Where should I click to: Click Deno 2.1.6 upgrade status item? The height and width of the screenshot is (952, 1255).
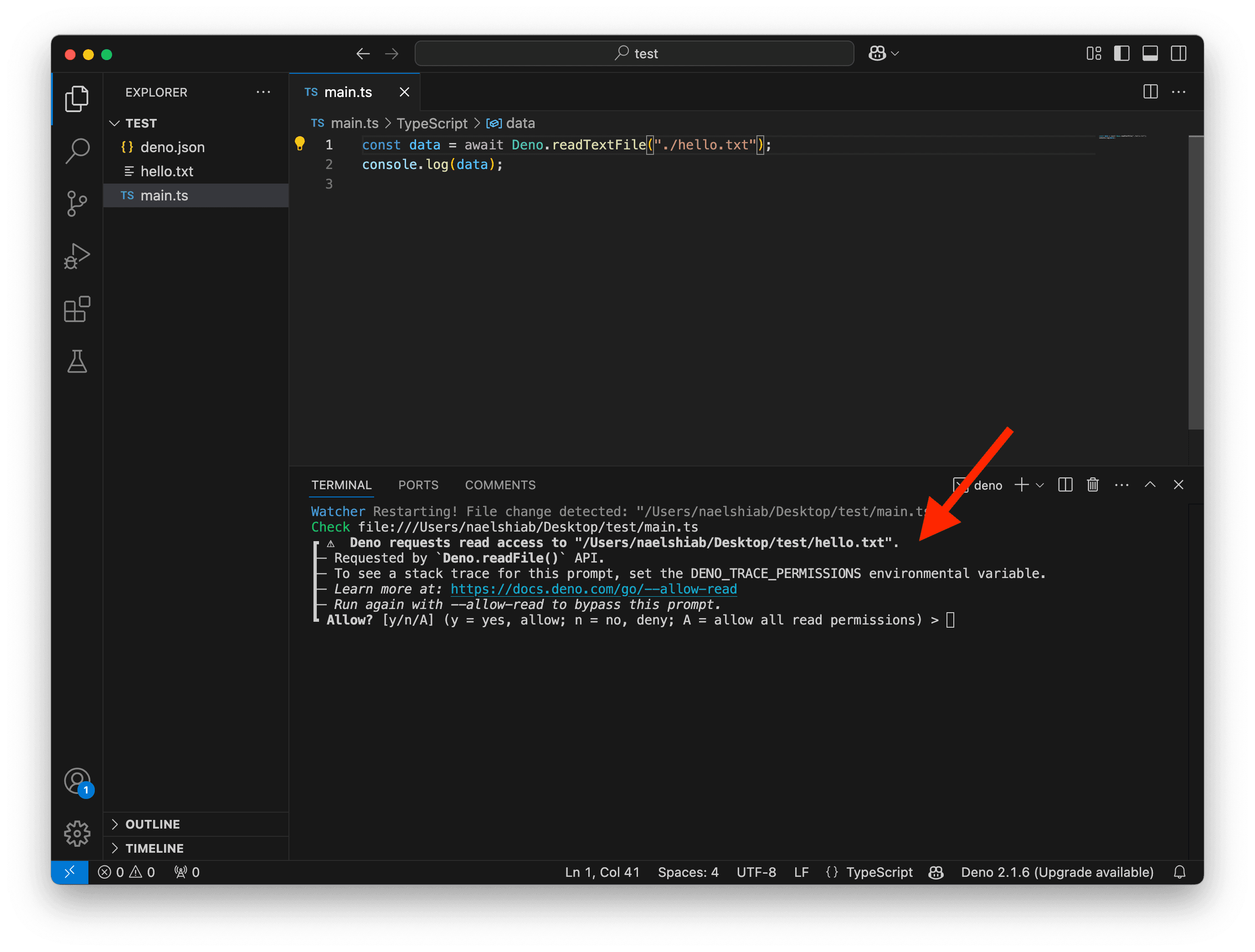pos(1057,872)
